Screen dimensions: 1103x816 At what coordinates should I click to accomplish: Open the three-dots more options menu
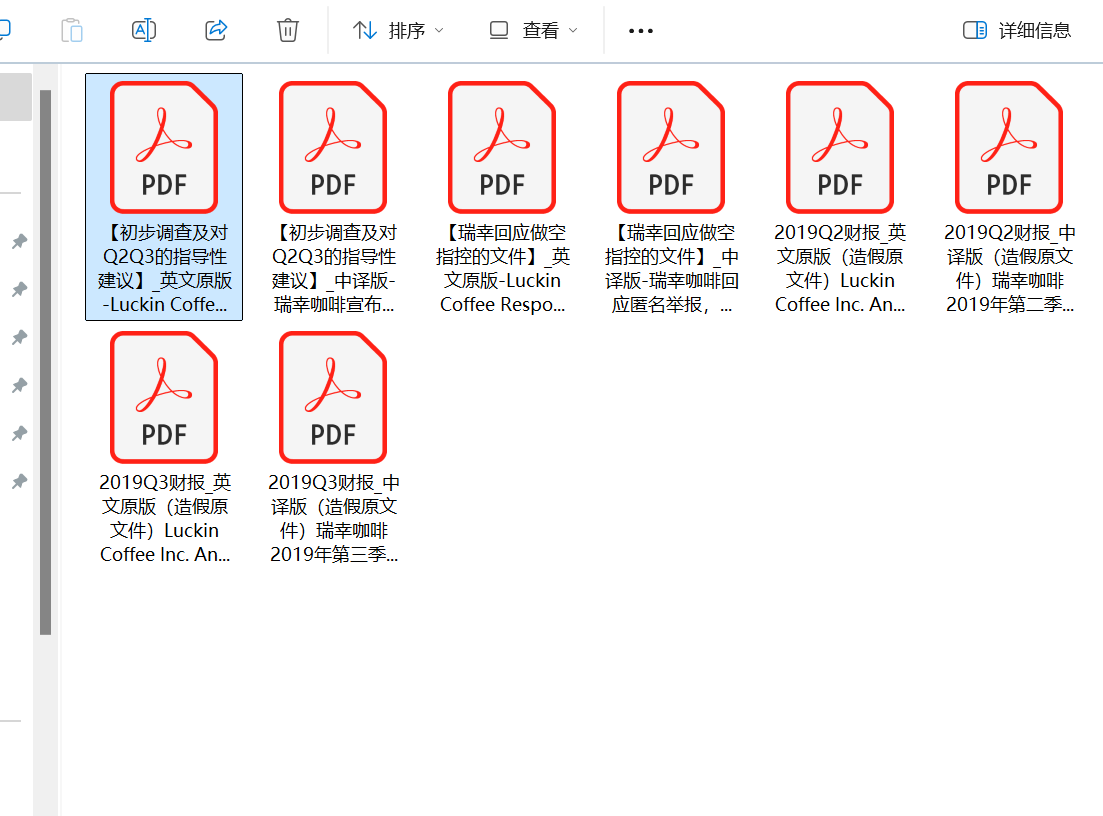(x=641, y=31)
